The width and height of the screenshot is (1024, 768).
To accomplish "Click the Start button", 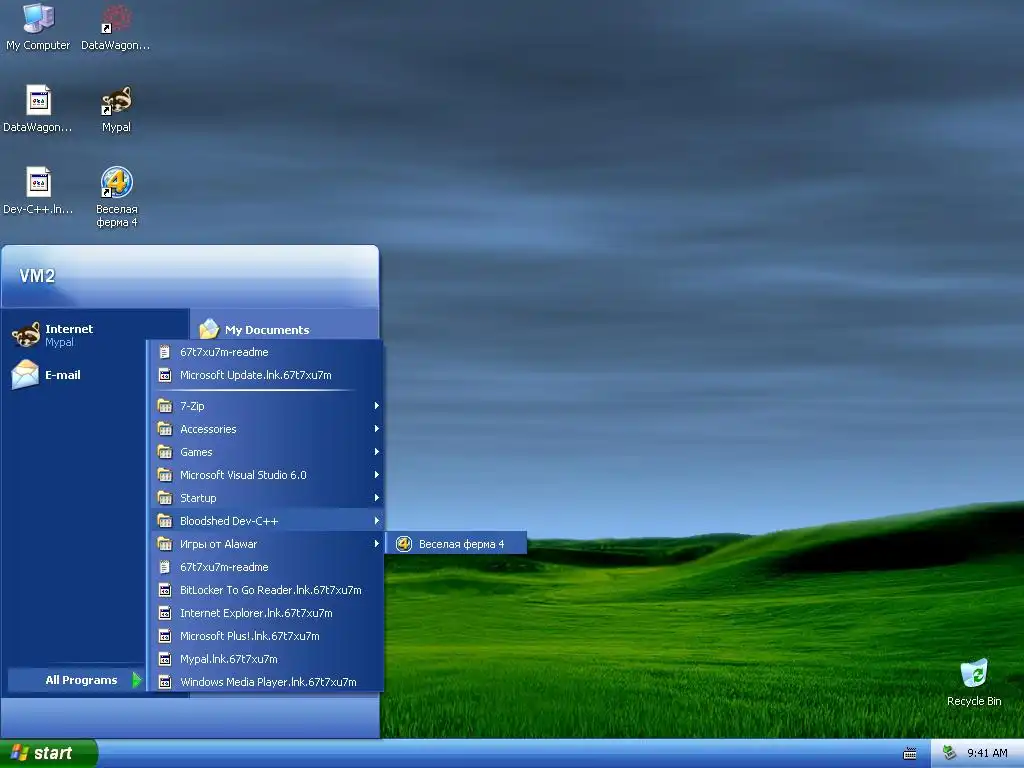I will [x=48, y=753].
